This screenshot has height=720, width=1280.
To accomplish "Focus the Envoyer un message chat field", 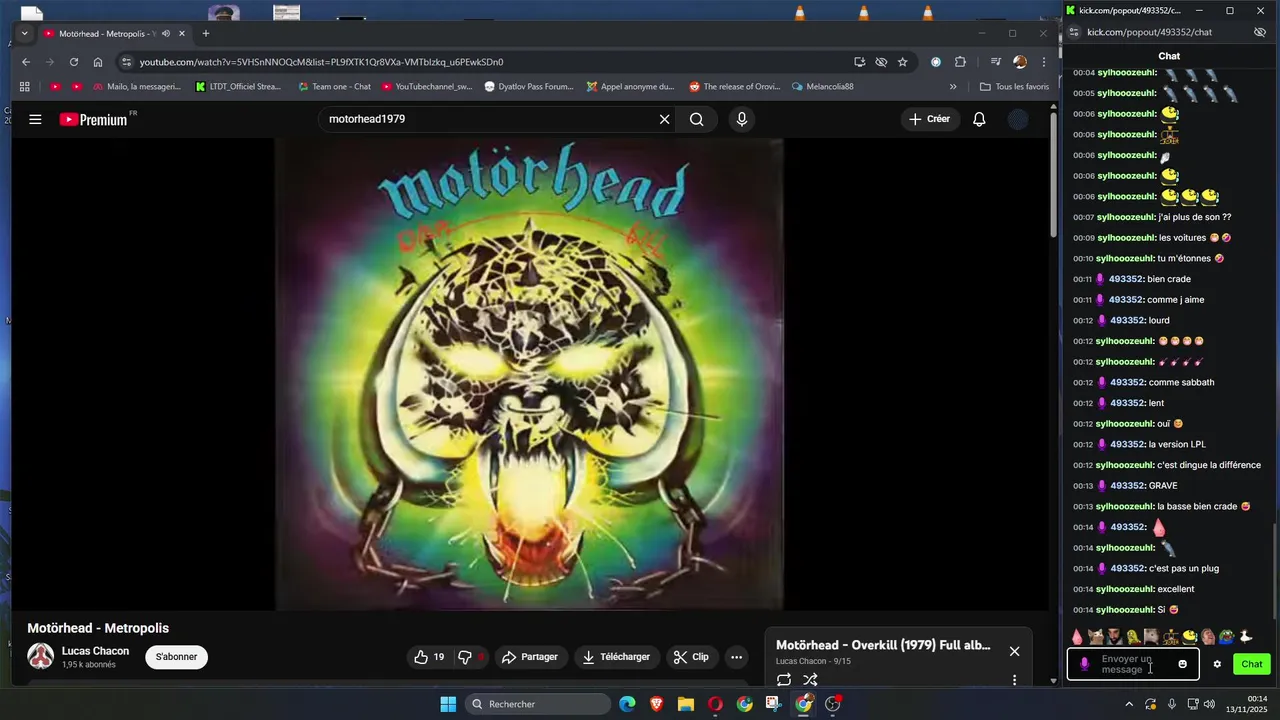I will (1127, 664).
